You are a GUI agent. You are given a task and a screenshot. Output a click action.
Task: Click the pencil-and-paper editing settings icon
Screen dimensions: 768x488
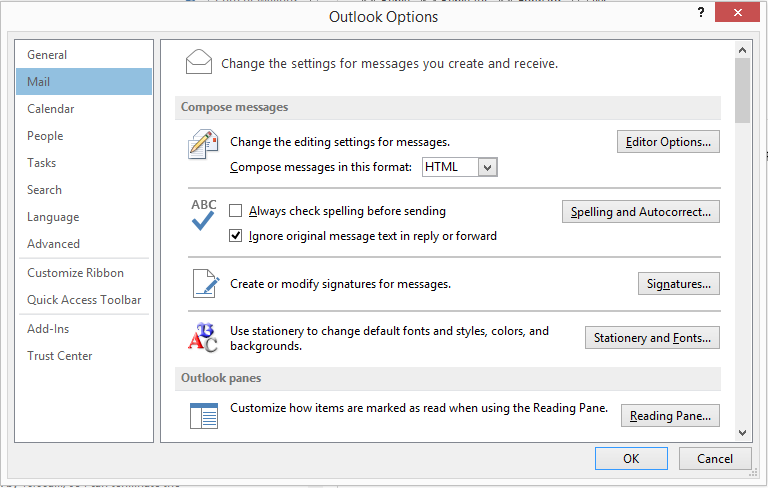[203, 146]
